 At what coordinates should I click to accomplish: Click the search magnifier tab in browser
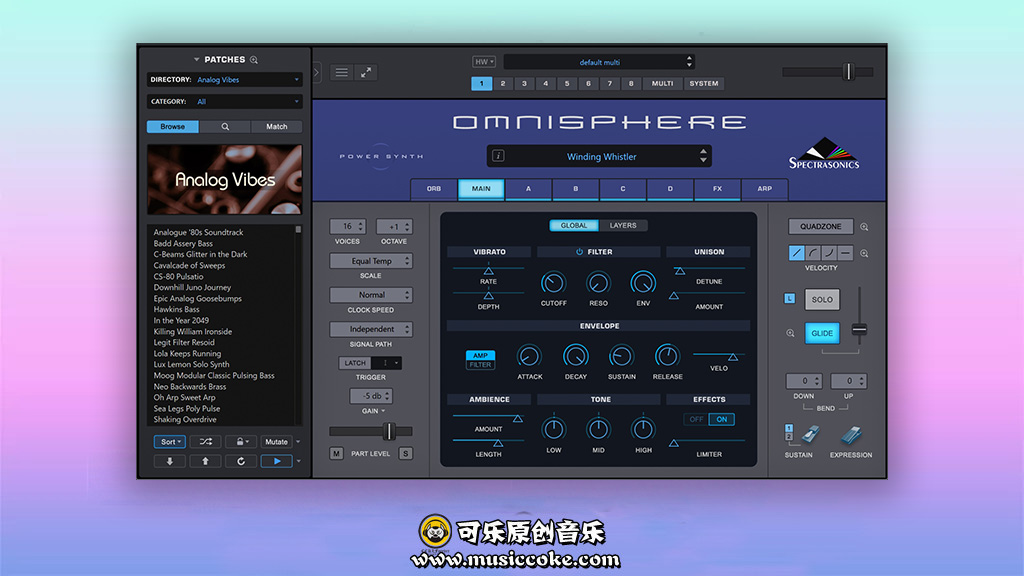(225, 127)
